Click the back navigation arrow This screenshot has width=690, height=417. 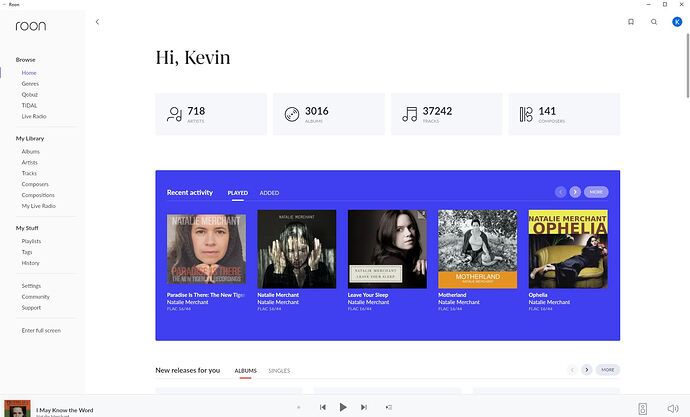point(97,22)
